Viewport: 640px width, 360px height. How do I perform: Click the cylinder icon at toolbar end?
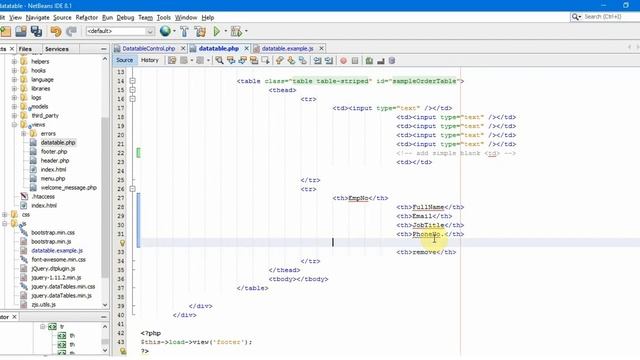click(x=392, y=60)
